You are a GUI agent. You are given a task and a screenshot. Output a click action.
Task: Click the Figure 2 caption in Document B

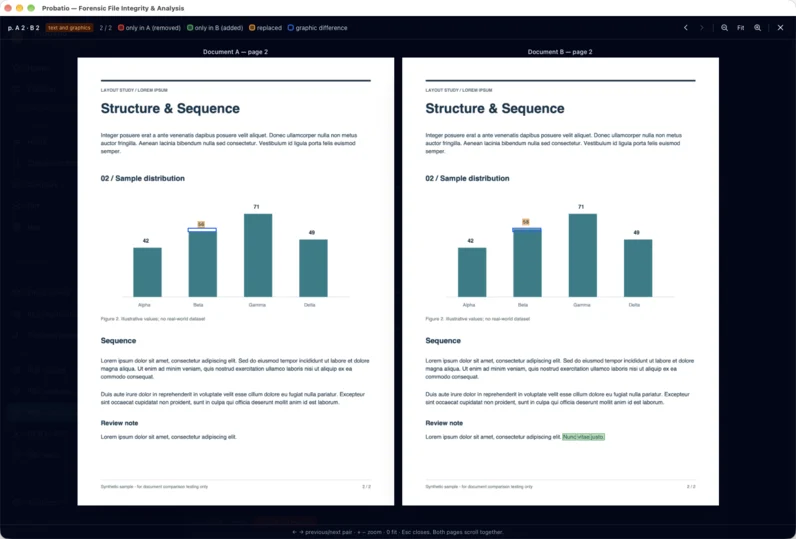[x=477, y=319]
